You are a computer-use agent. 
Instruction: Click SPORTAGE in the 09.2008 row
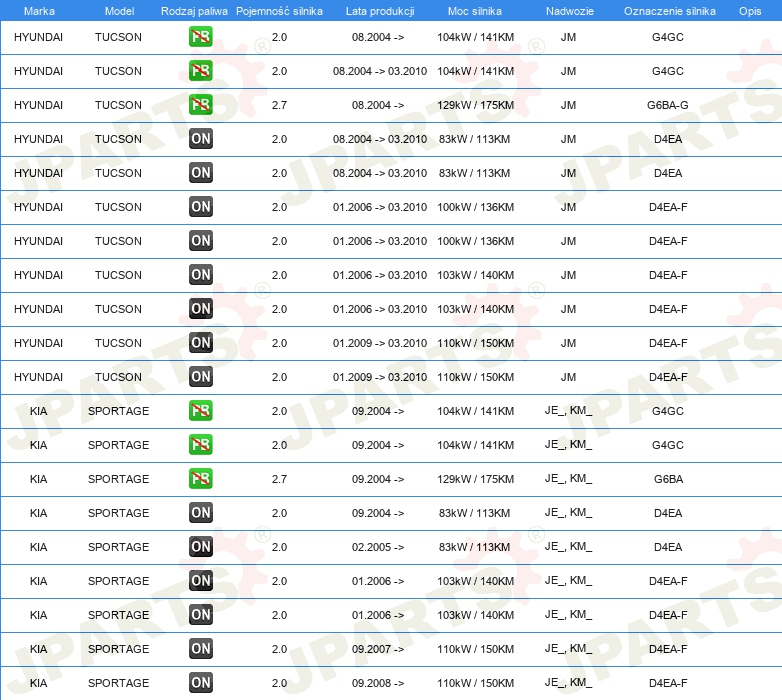point(118,683)
